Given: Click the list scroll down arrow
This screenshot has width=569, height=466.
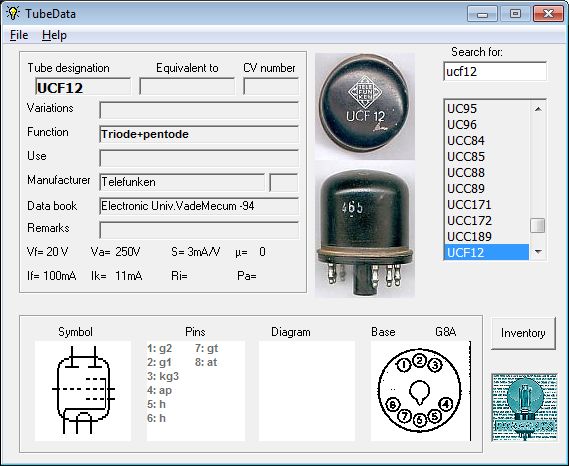Looking at the screenshot, I should point(538,252).
